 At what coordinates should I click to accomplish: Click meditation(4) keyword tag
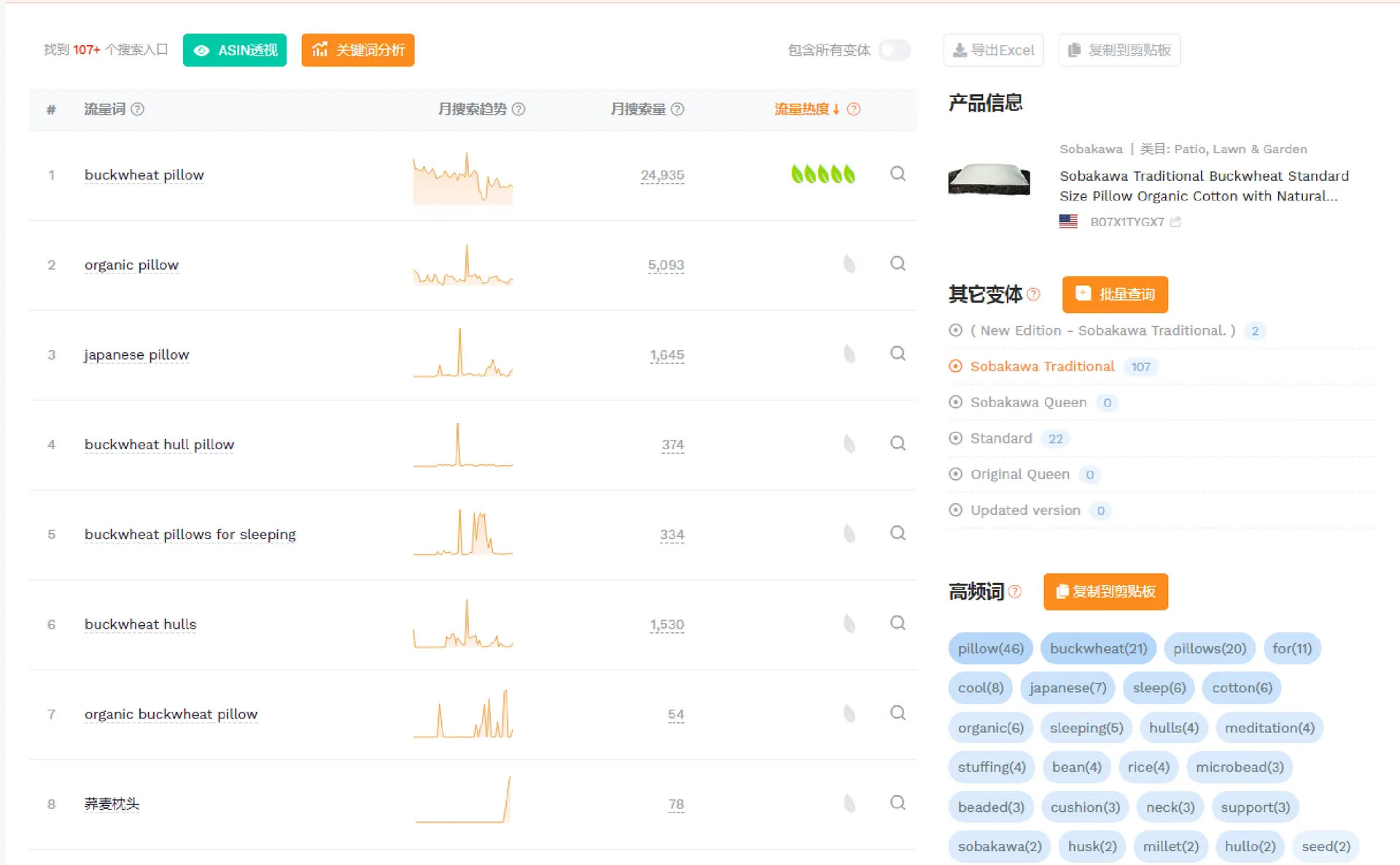[x=1269, y=728]
